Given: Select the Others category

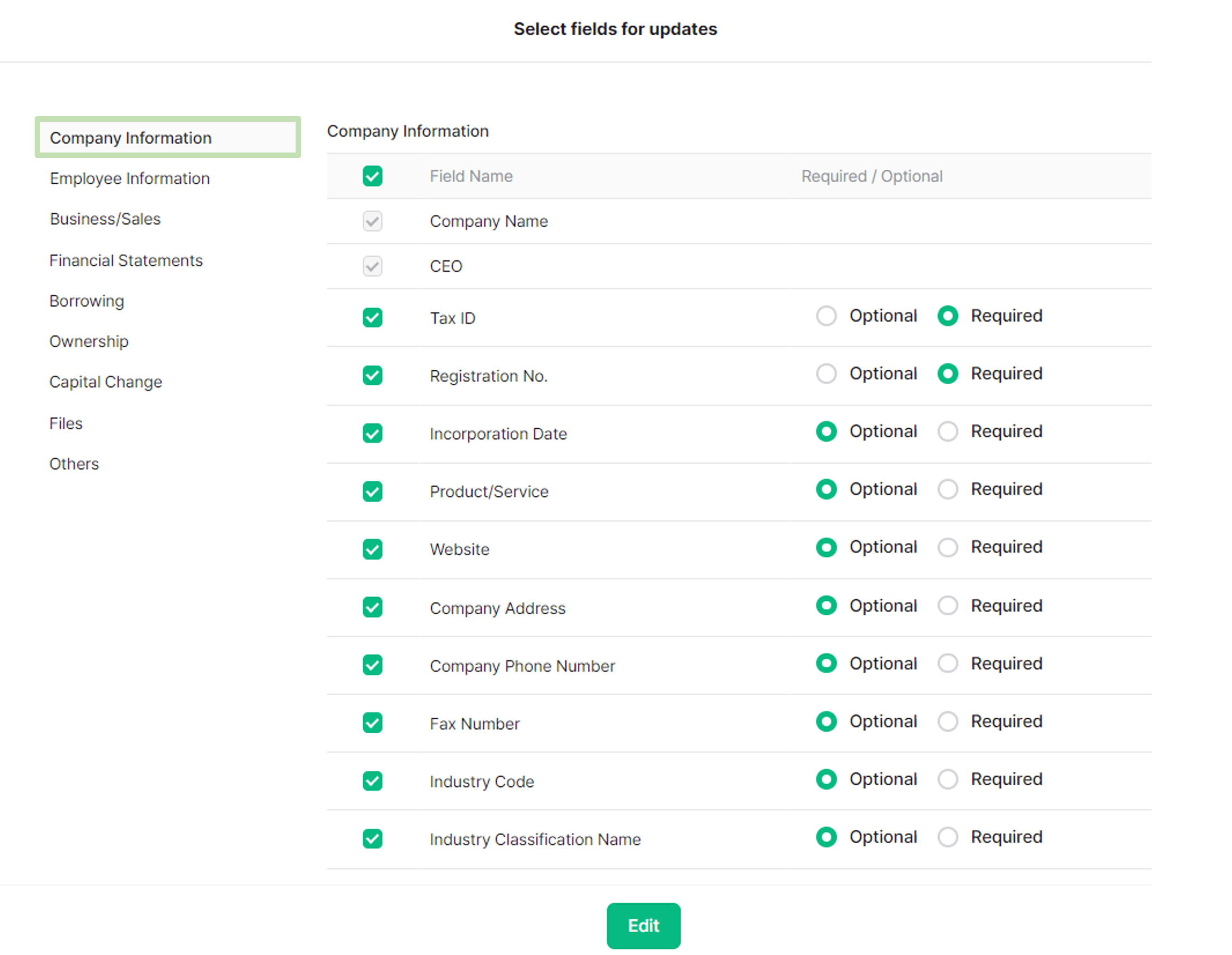Looking at the screenshot, I should coord(74,464).
